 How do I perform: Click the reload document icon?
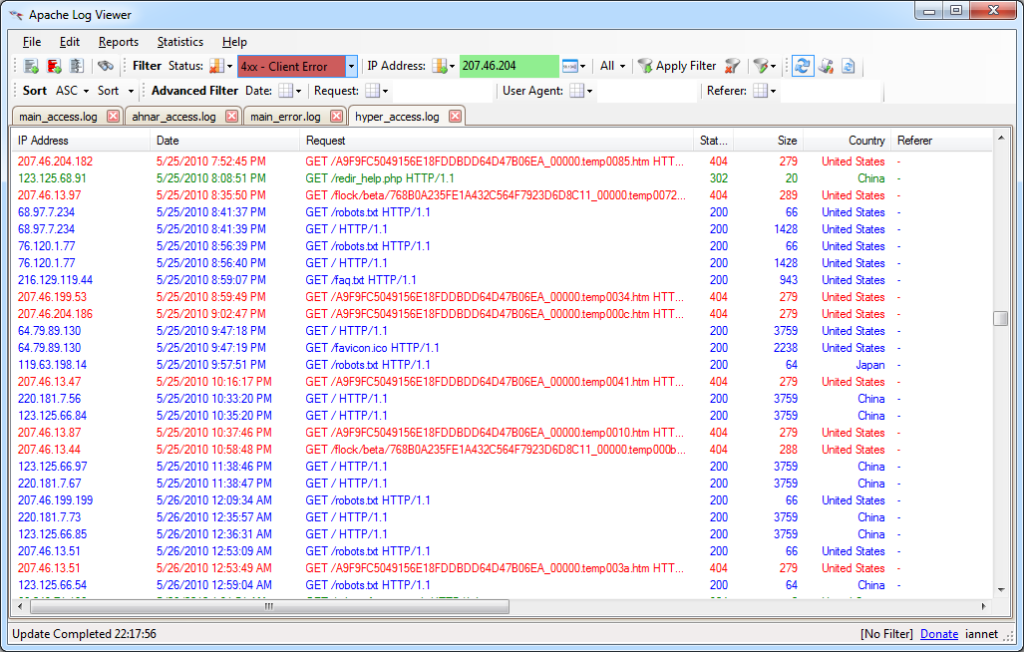tap(848, 66)
